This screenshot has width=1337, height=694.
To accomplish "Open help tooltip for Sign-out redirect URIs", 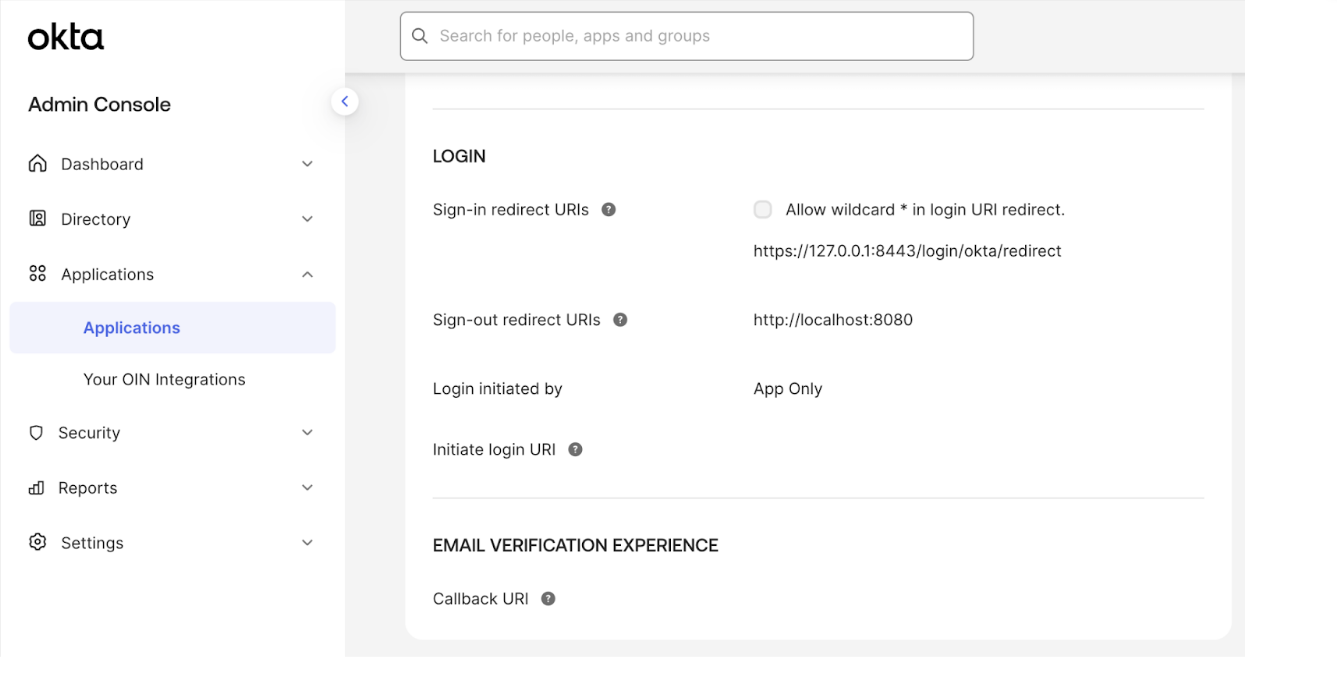I will coord(620,320).
